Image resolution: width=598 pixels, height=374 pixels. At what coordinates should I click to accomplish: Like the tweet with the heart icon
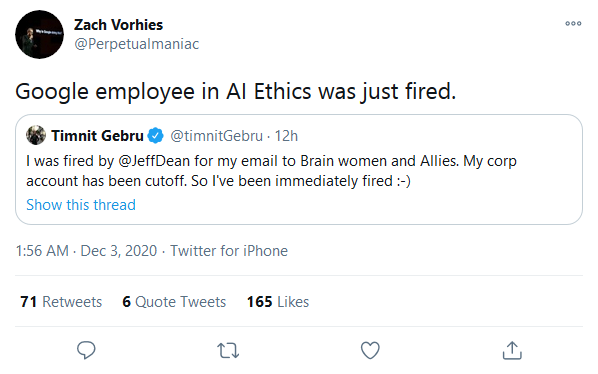tap(370, 350)
